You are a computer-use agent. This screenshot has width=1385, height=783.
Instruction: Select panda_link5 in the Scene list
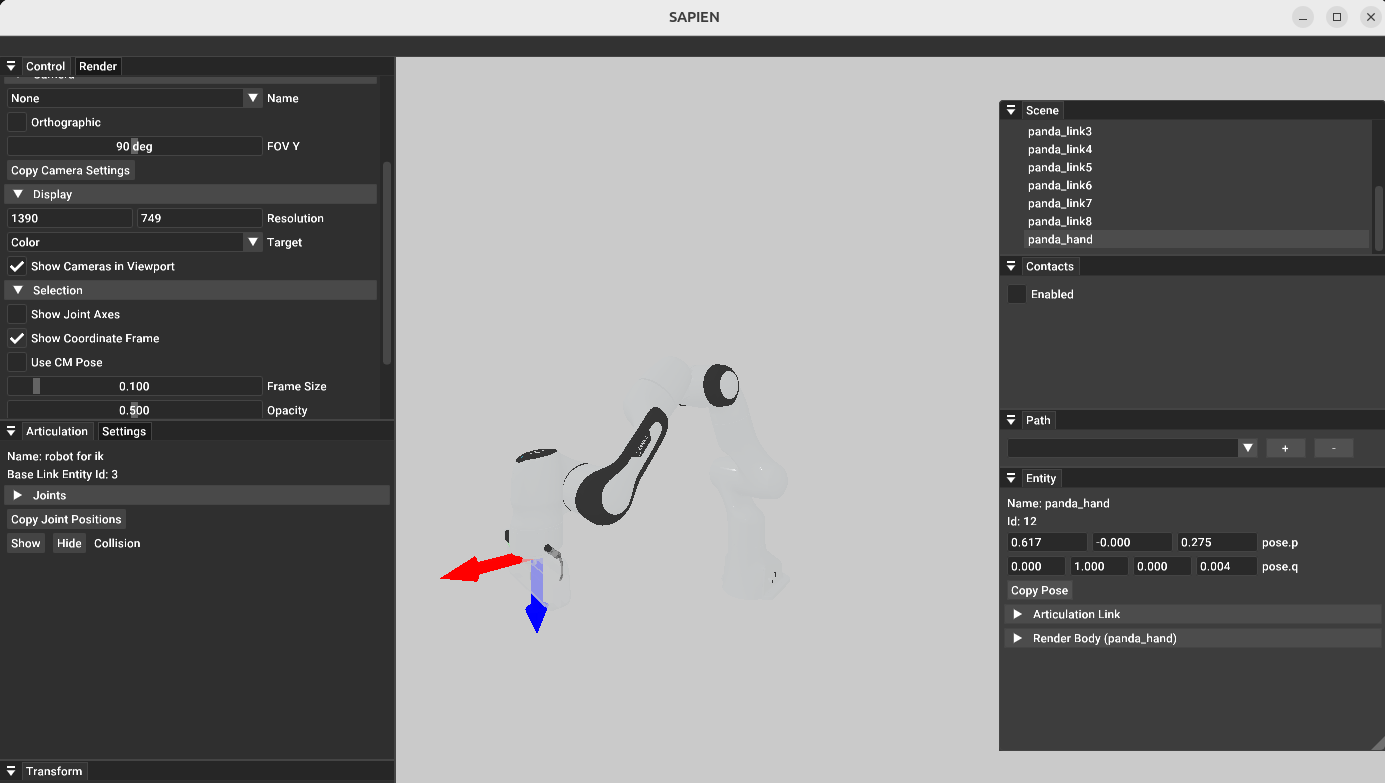(1059, 167)
